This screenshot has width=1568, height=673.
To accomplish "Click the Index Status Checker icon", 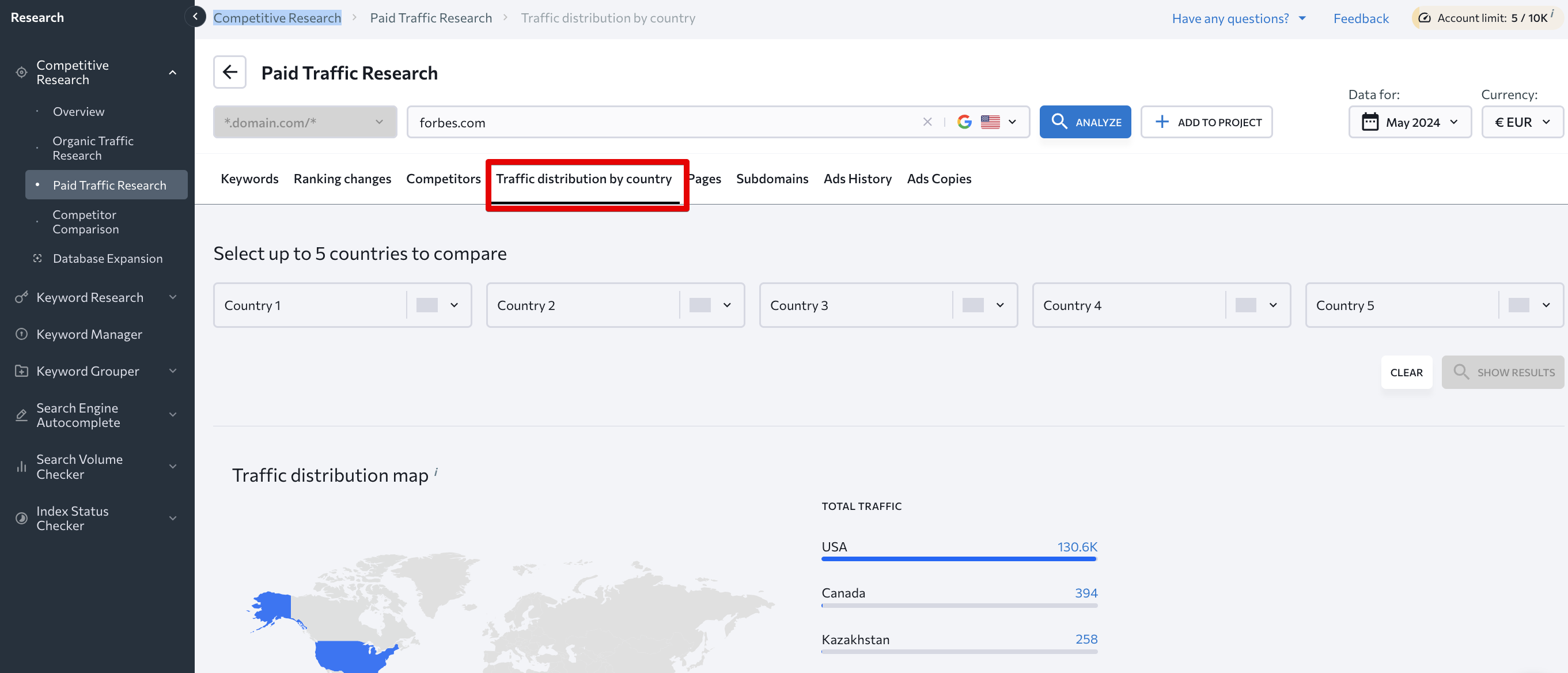I will pyautogui.click(x=21, y=519).
